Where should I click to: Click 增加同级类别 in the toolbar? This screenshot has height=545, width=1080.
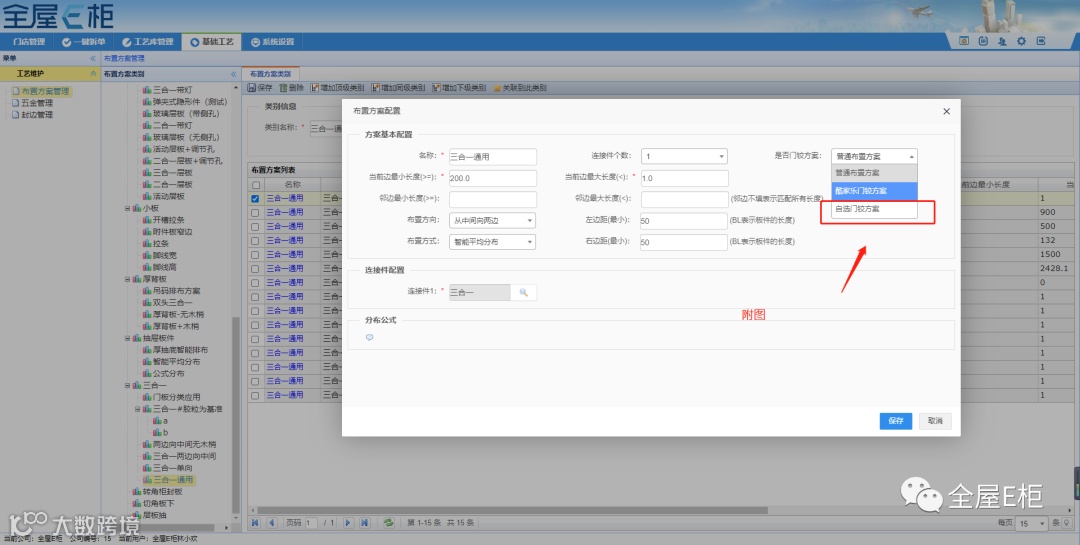398,88
